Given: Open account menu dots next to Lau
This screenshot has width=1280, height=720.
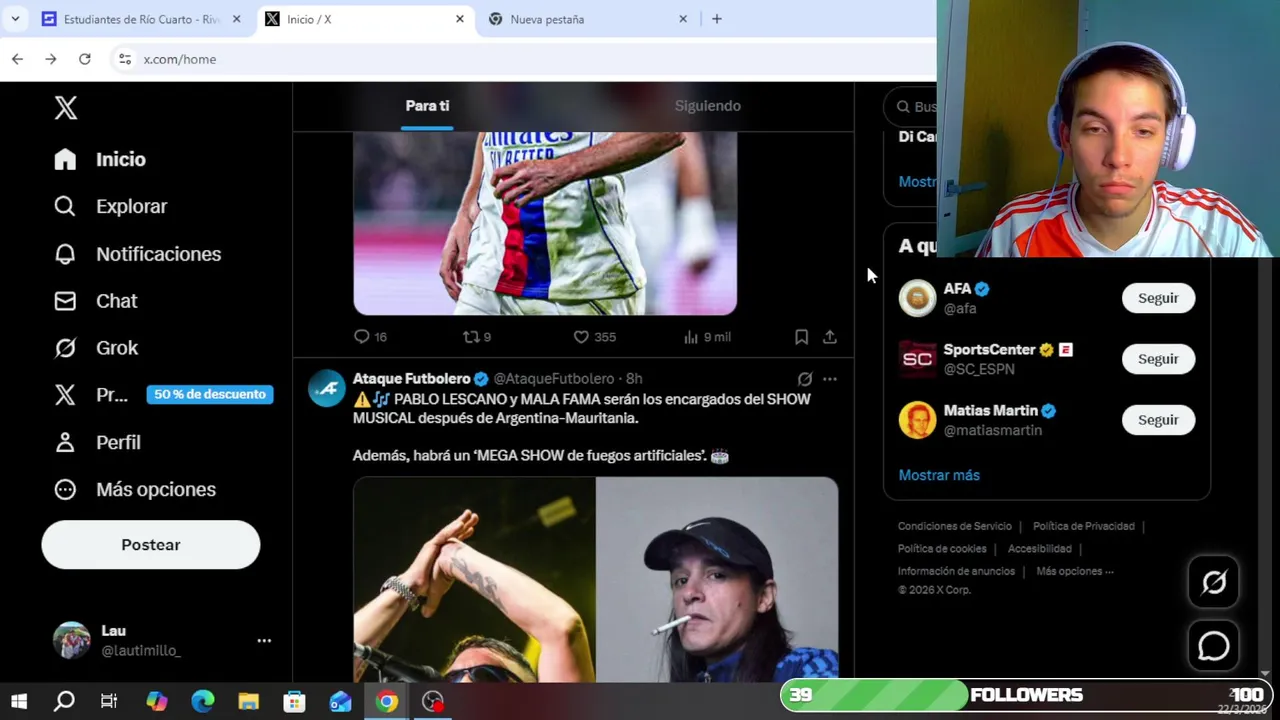Looking at the screenshot, I should (264, 640).
